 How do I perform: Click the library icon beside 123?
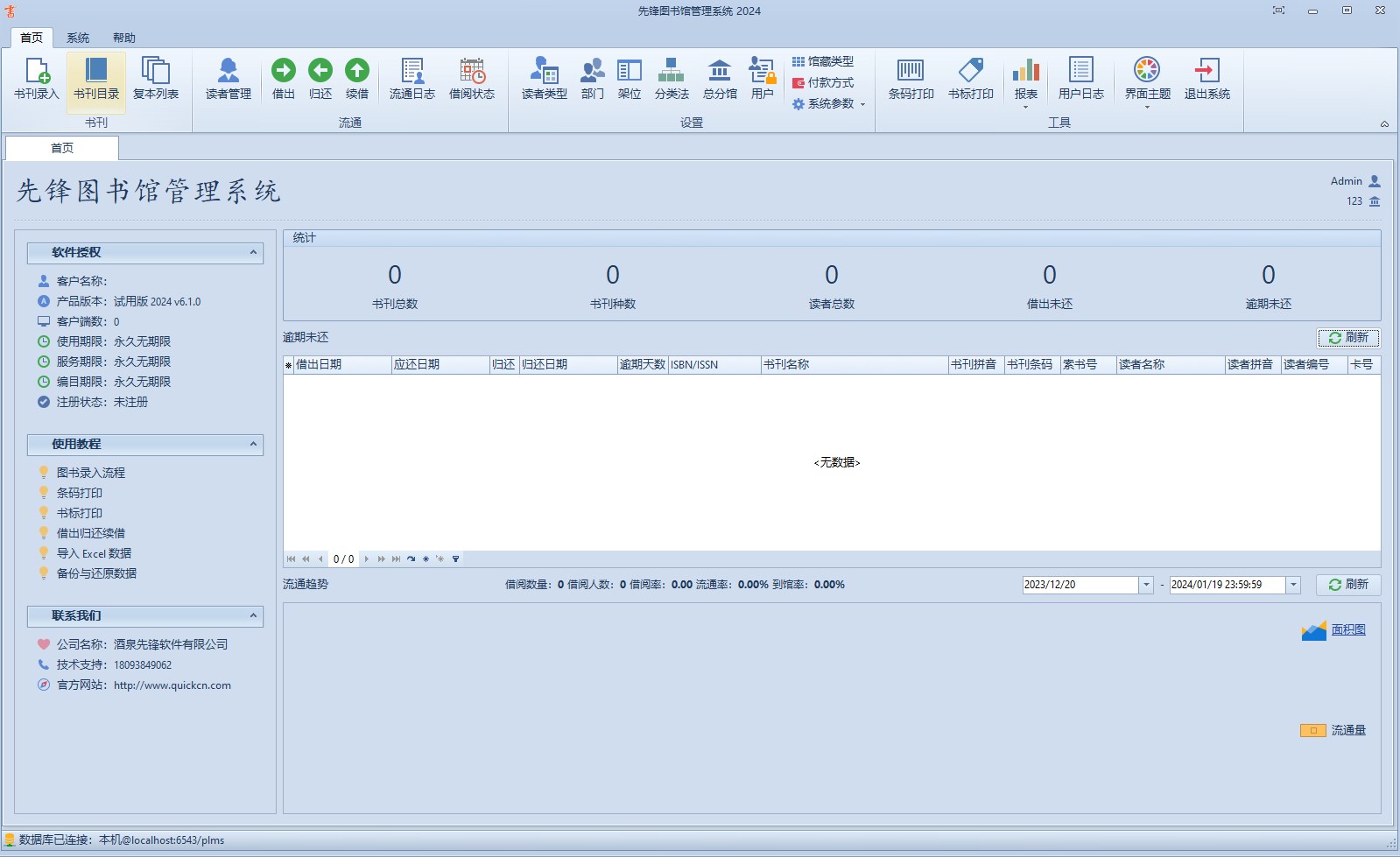click(1375, 201)
